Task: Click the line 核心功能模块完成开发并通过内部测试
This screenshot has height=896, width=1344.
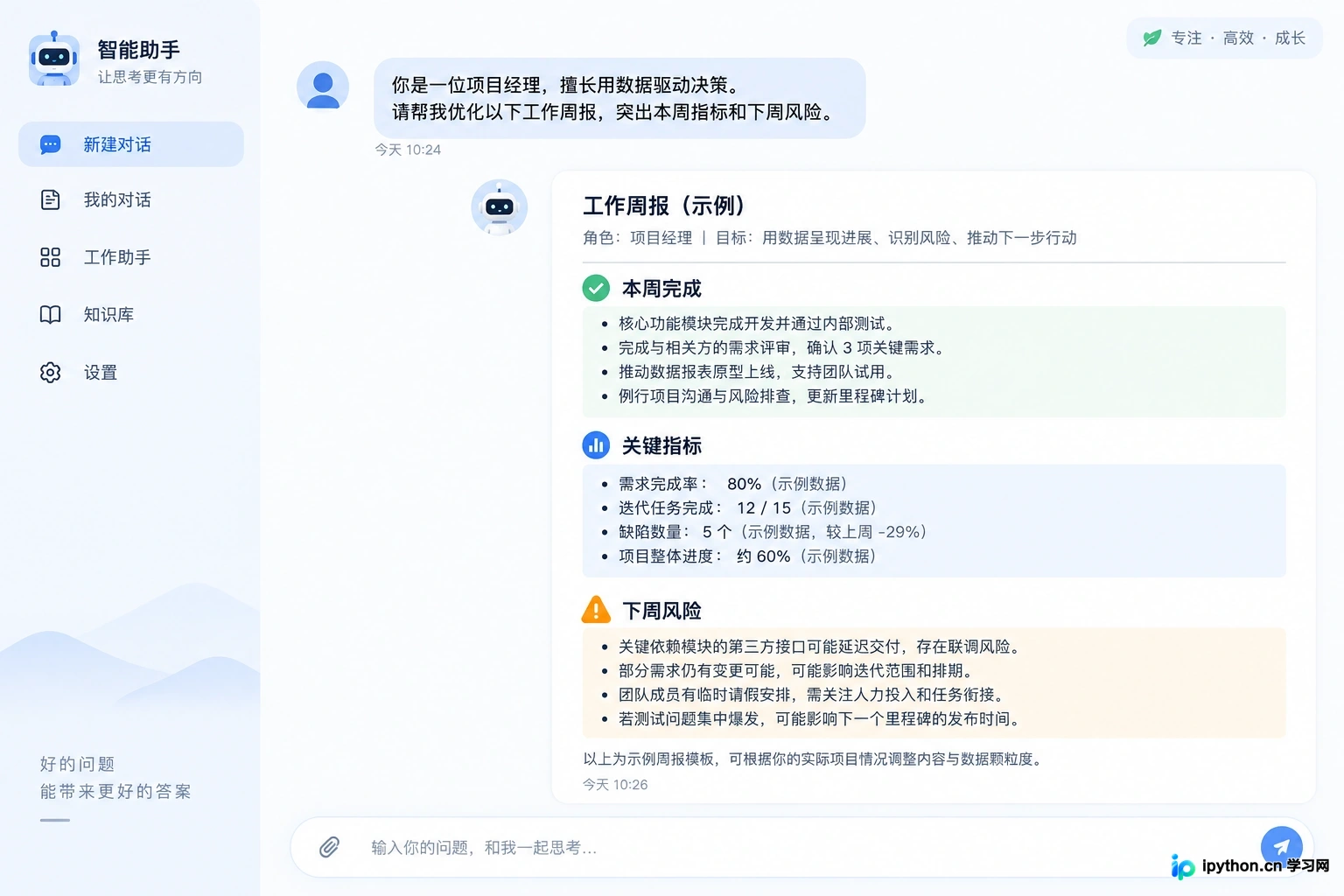Action: coord(758,324)
